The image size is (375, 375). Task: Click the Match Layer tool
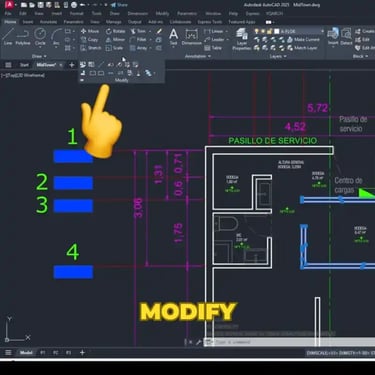point(302,48)
